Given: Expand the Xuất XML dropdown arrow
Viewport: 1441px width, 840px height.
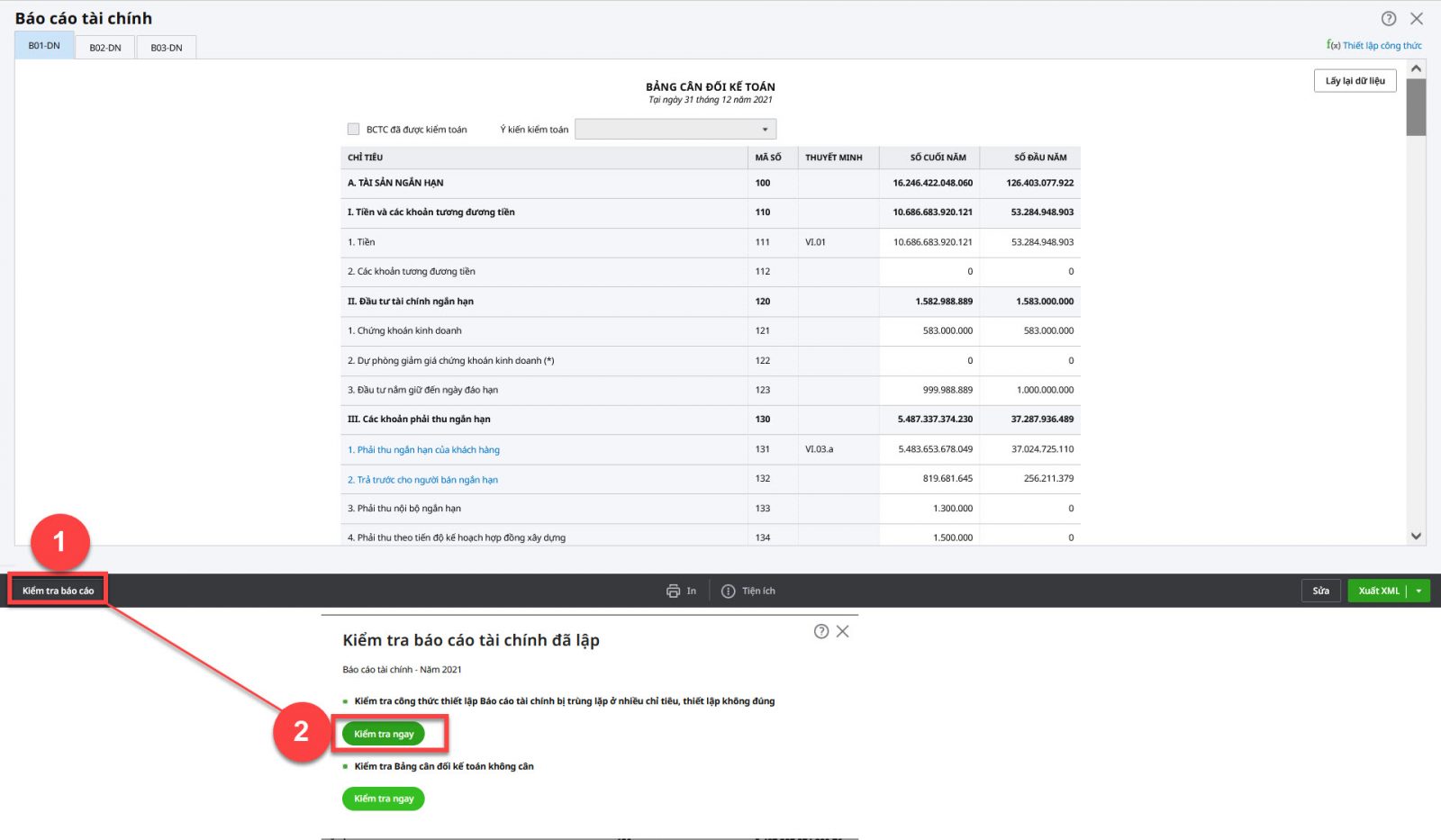Looking at the screenshot, I should point(1419,592).
